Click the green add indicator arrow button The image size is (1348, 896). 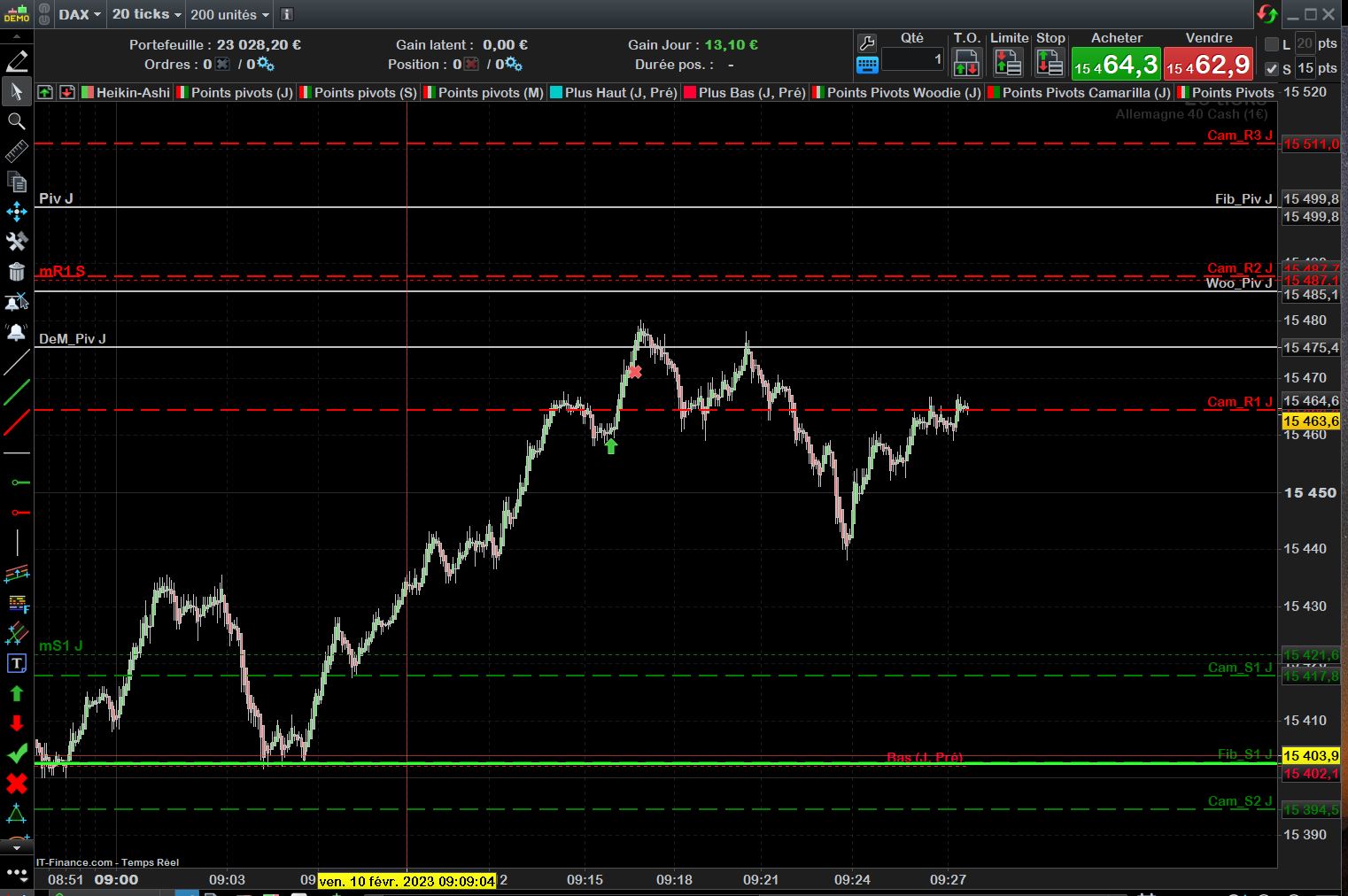pyautogui.click(x=45, y=92)
